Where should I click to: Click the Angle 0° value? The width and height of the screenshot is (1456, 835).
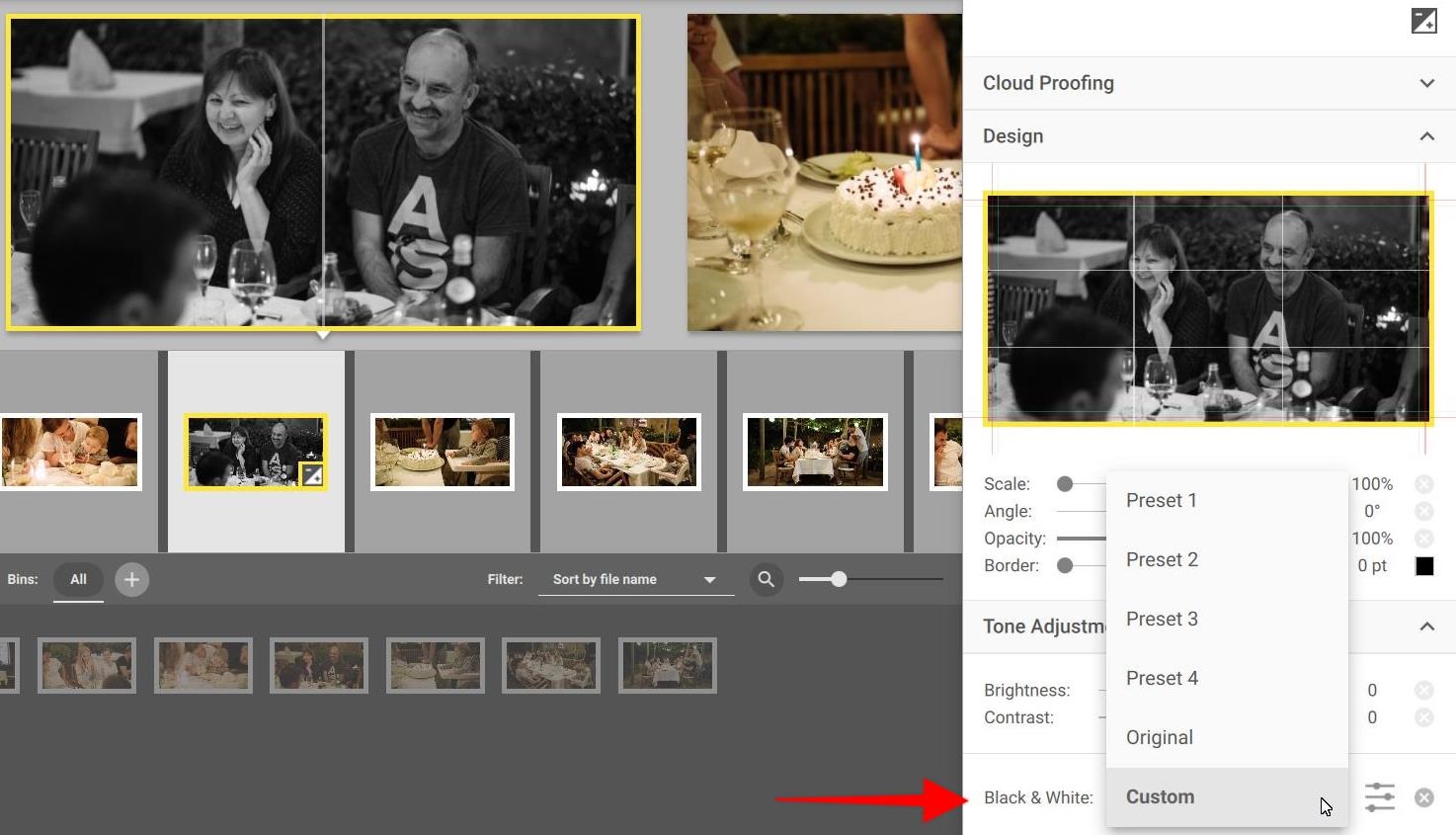pos(1372,511)
